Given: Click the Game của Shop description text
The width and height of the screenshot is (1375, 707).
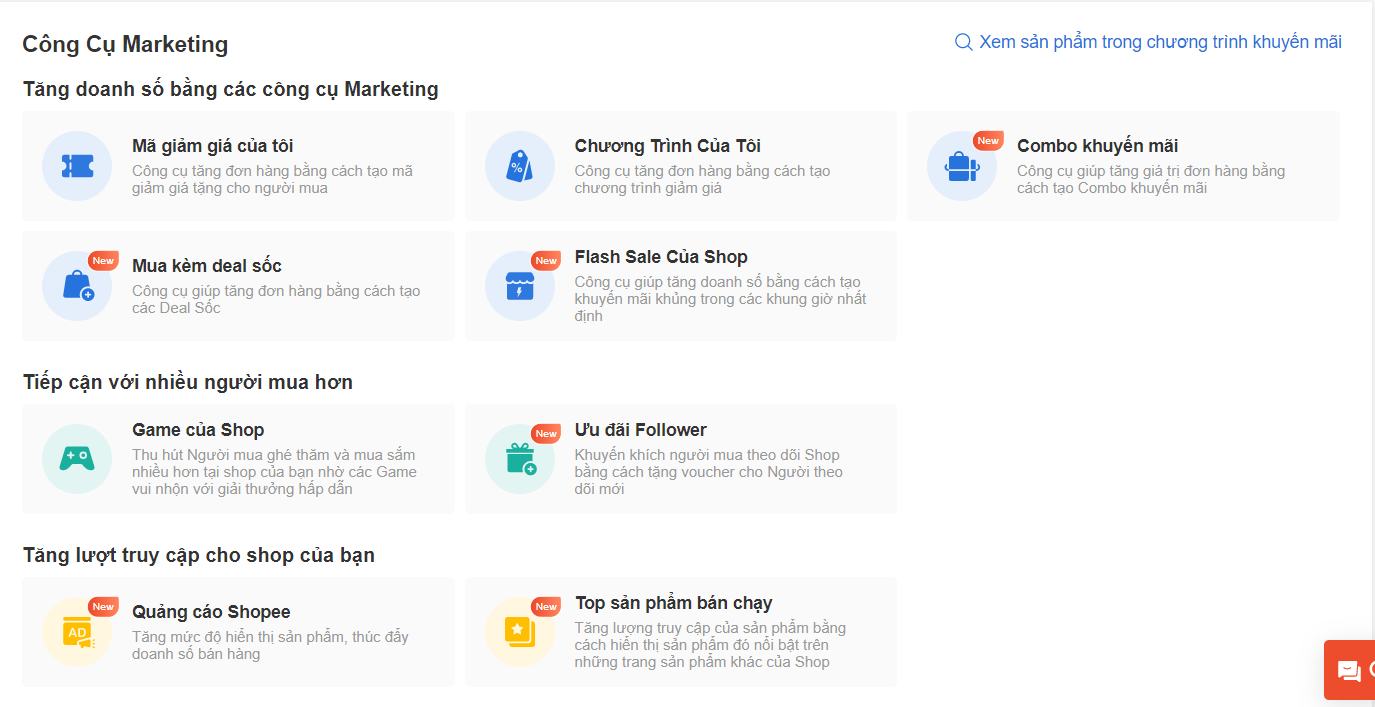Looking at the screenshot, I should 274,472.
